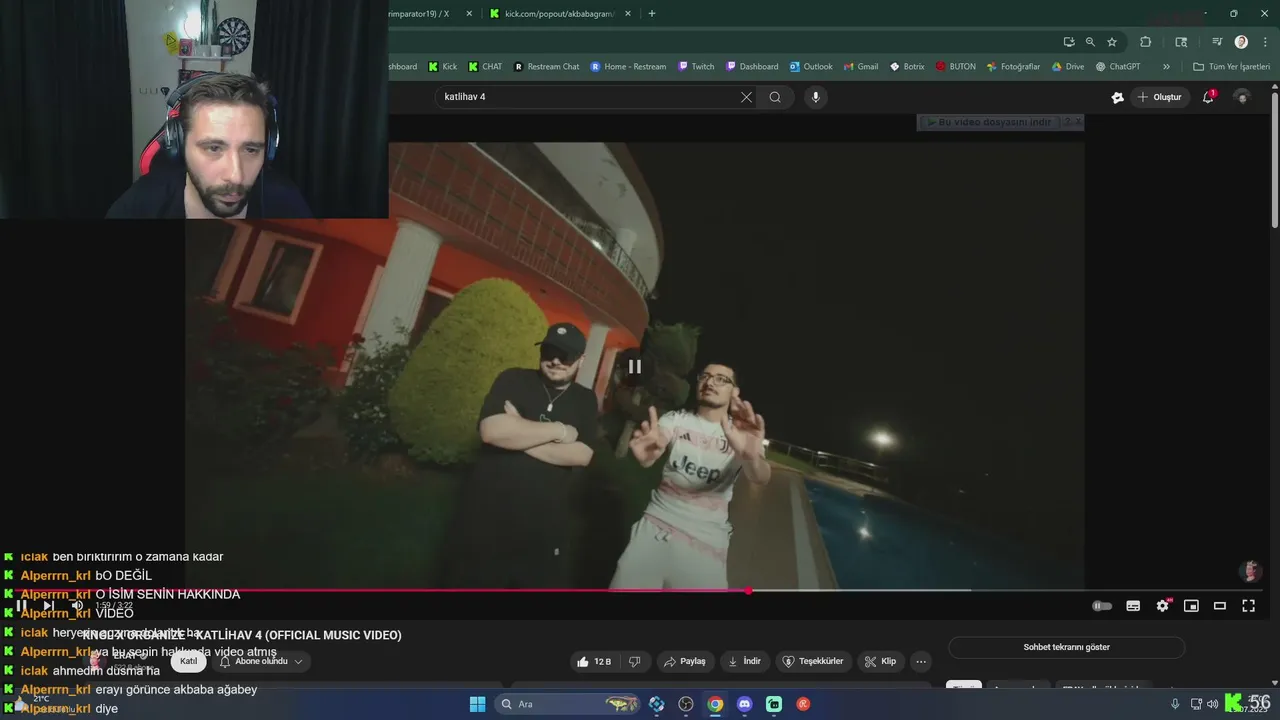Screen dimensions: 1280x720
Task: Toggle subtitles in the video player
Action: point(1133,606)
